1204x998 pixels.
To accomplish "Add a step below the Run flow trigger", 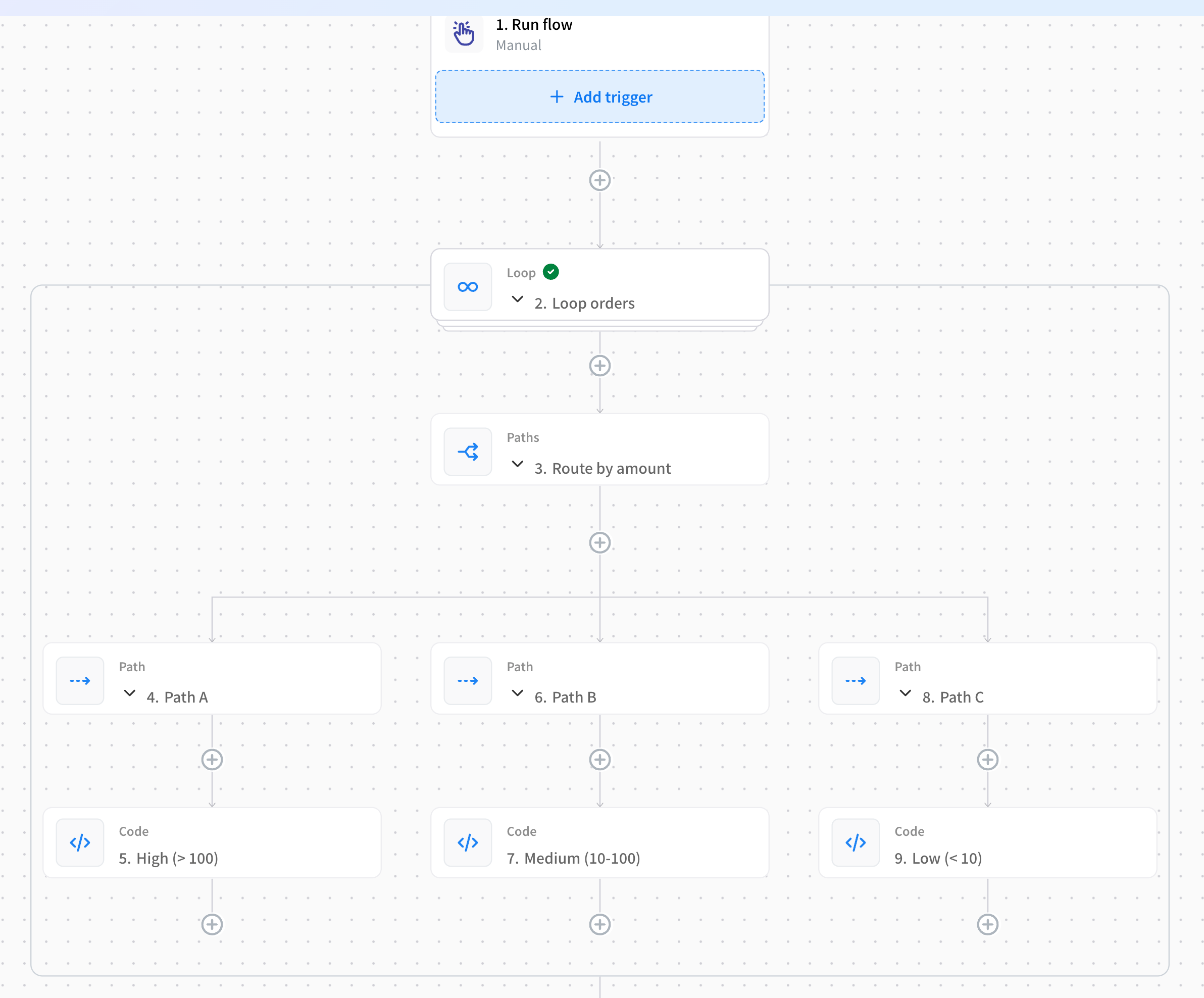I will 600,180.
